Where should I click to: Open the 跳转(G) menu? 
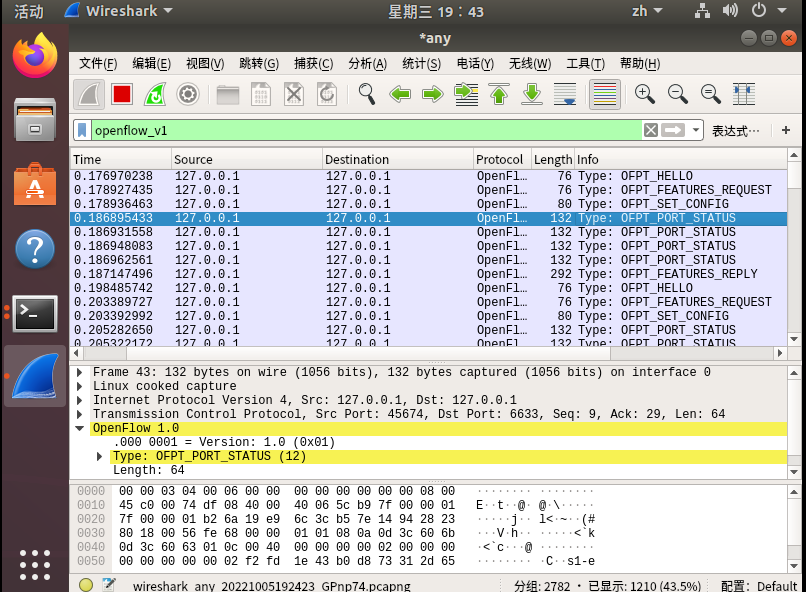click(x=259, y=64)
